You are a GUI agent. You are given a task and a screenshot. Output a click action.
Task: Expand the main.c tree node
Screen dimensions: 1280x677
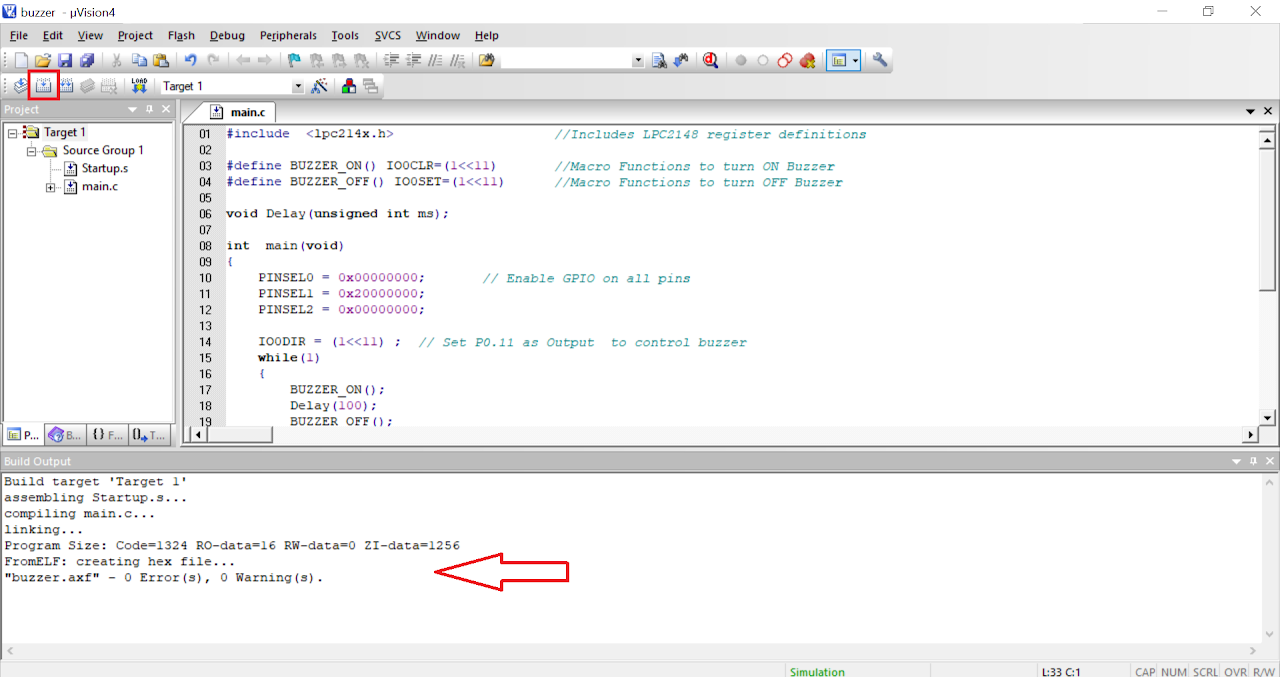tap(51, 187)
